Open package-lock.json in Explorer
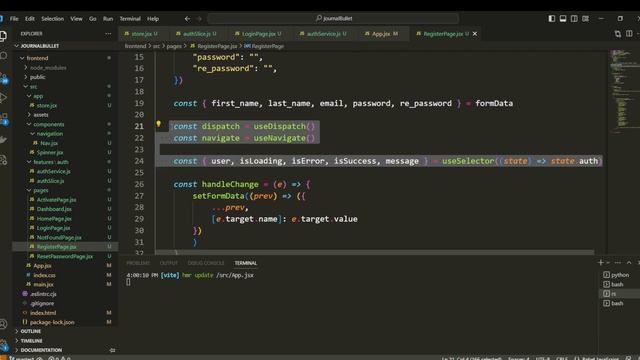The height and width of the screenshot is (360, 640). pos(51,322)
